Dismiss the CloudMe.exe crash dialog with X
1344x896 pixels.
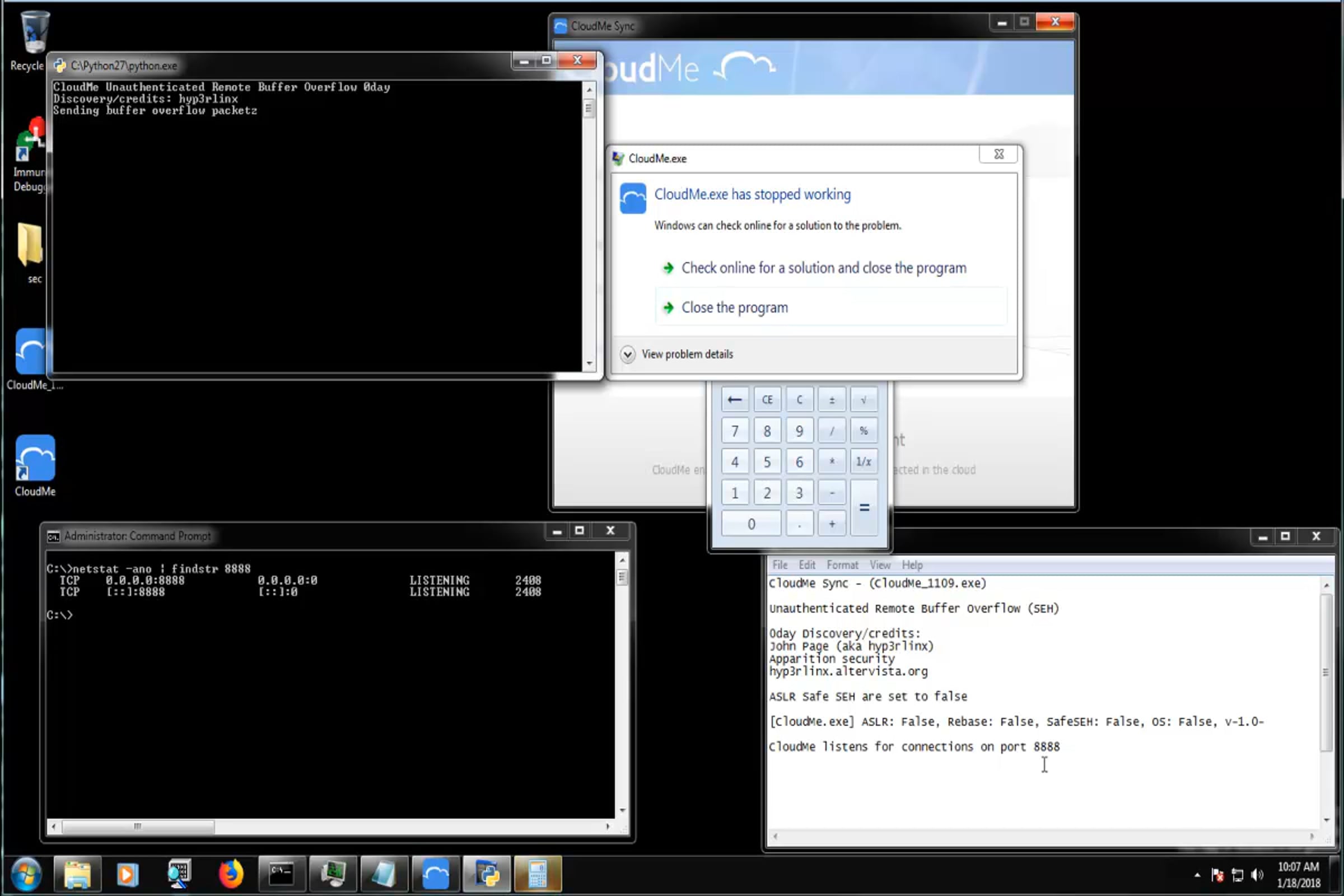[998, 155]
